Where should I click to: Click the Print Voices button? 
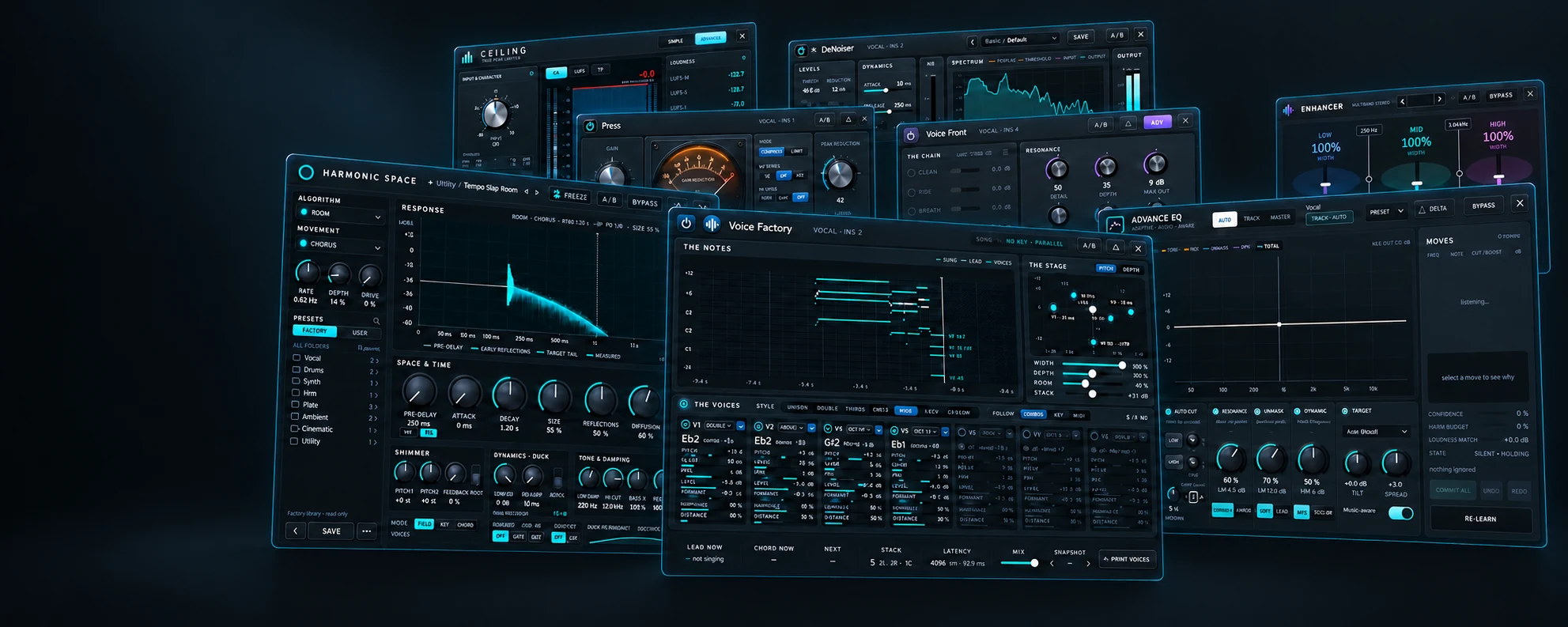click(x=1127, y=559)
